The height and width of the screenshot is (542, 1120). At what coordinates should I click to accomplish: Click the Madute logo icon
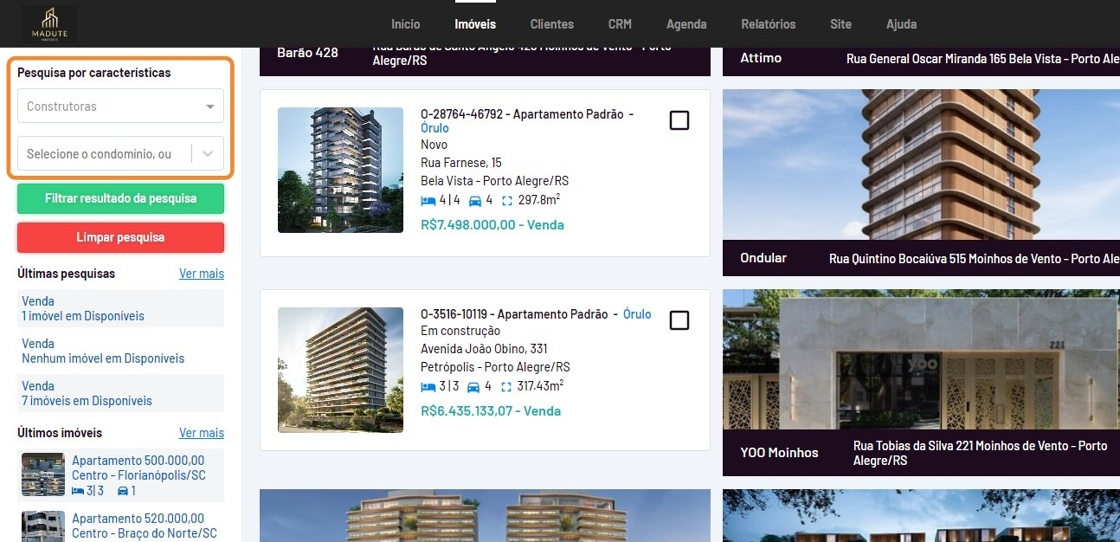point(48,23)
